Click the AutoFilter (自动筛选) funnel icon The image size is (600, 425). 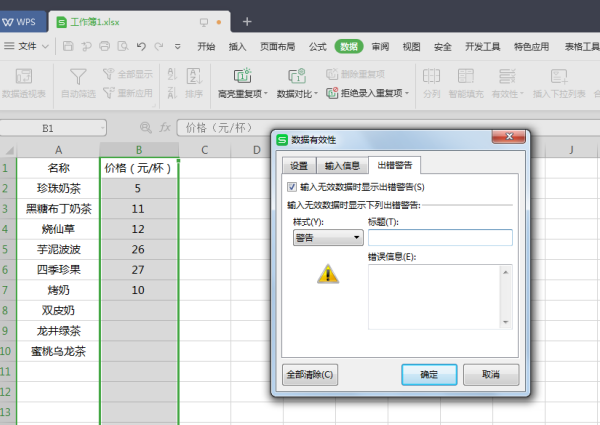click(78, 77)
